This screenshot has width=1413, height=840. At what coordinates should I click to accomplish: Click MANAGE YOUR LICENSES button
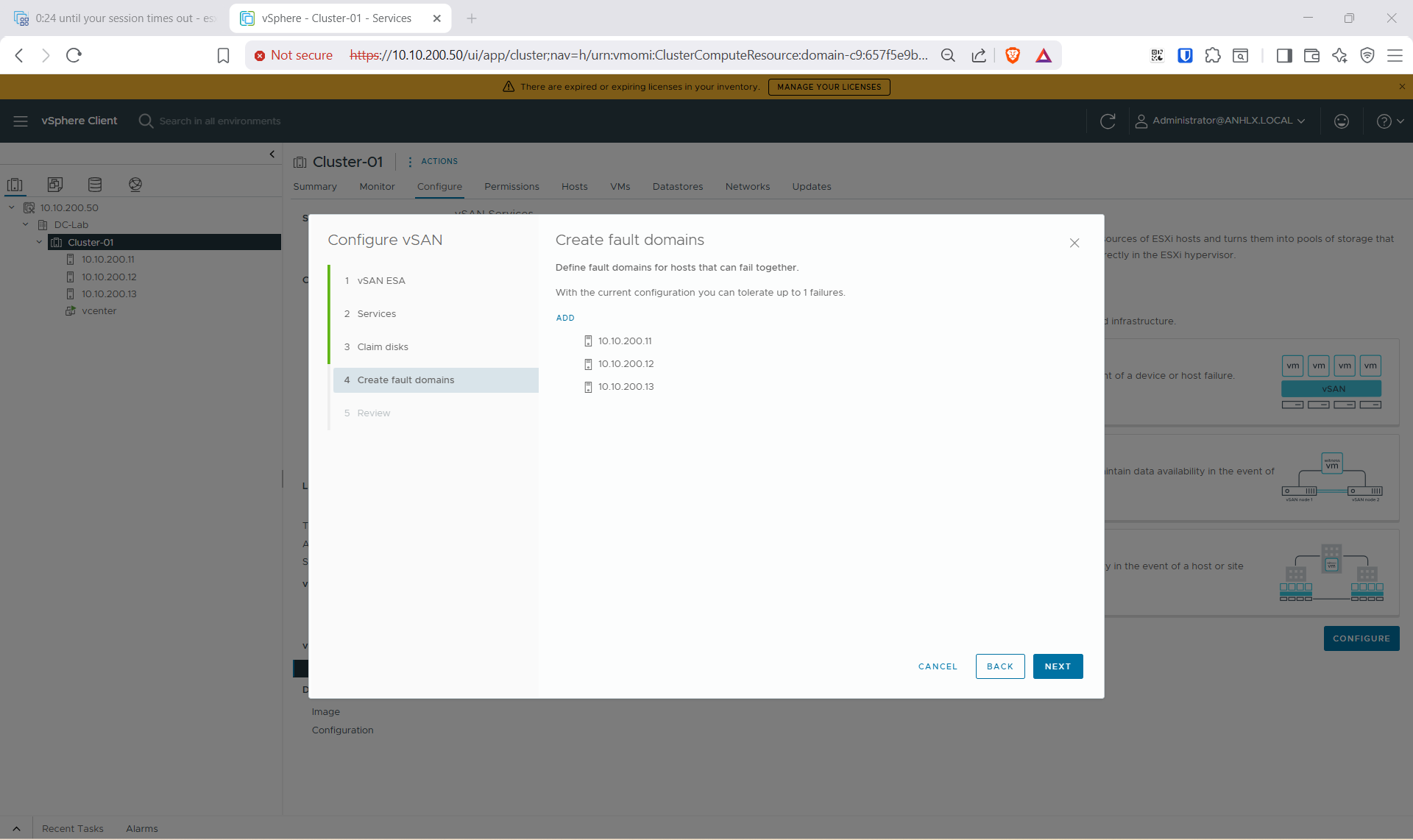coord(829,87)
